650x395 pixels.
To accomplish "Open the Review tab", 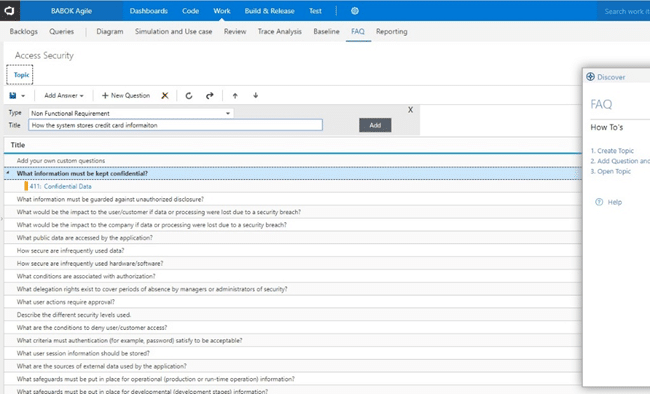I will (x=235, y=32).
